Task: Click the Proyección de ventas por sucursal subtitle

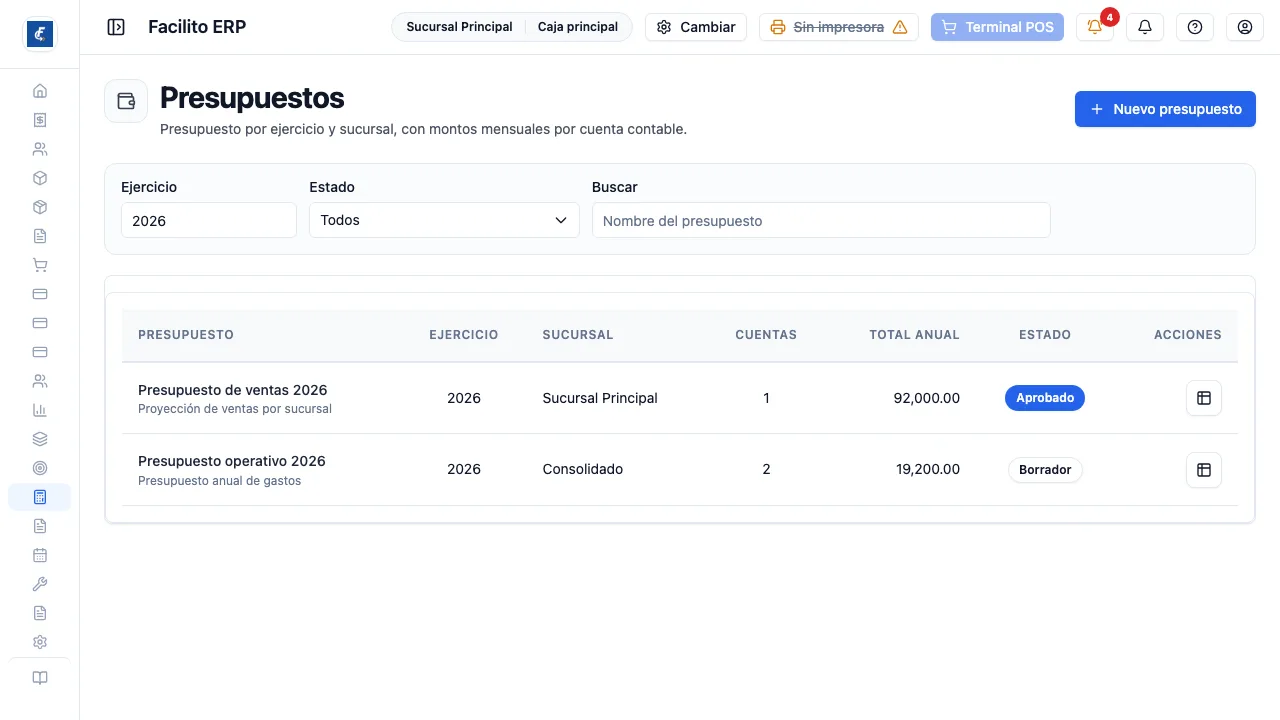Action: coord(235,409)
